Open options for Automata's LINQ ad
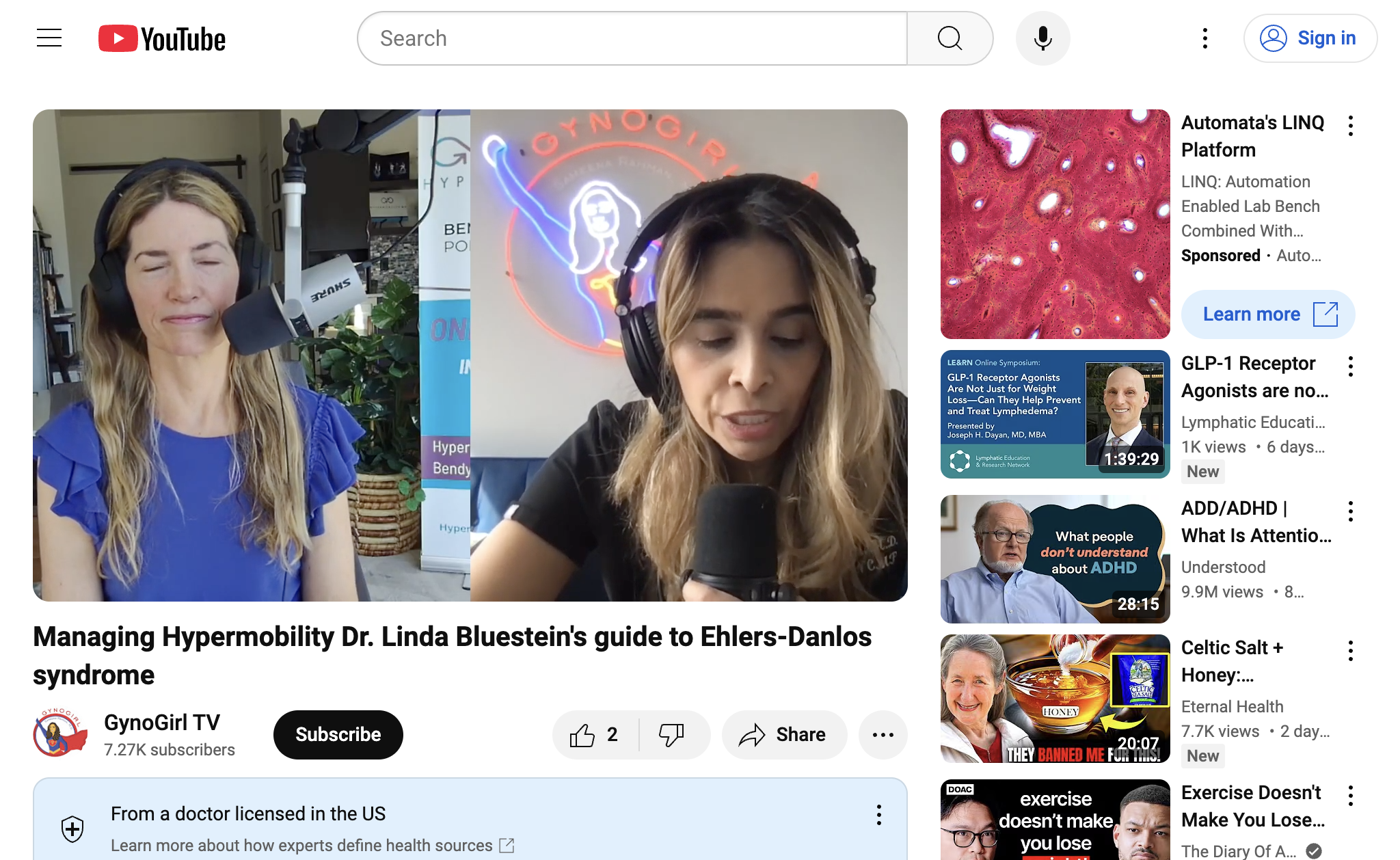This screenshot has height=860, width=1400. (1351, 126)
